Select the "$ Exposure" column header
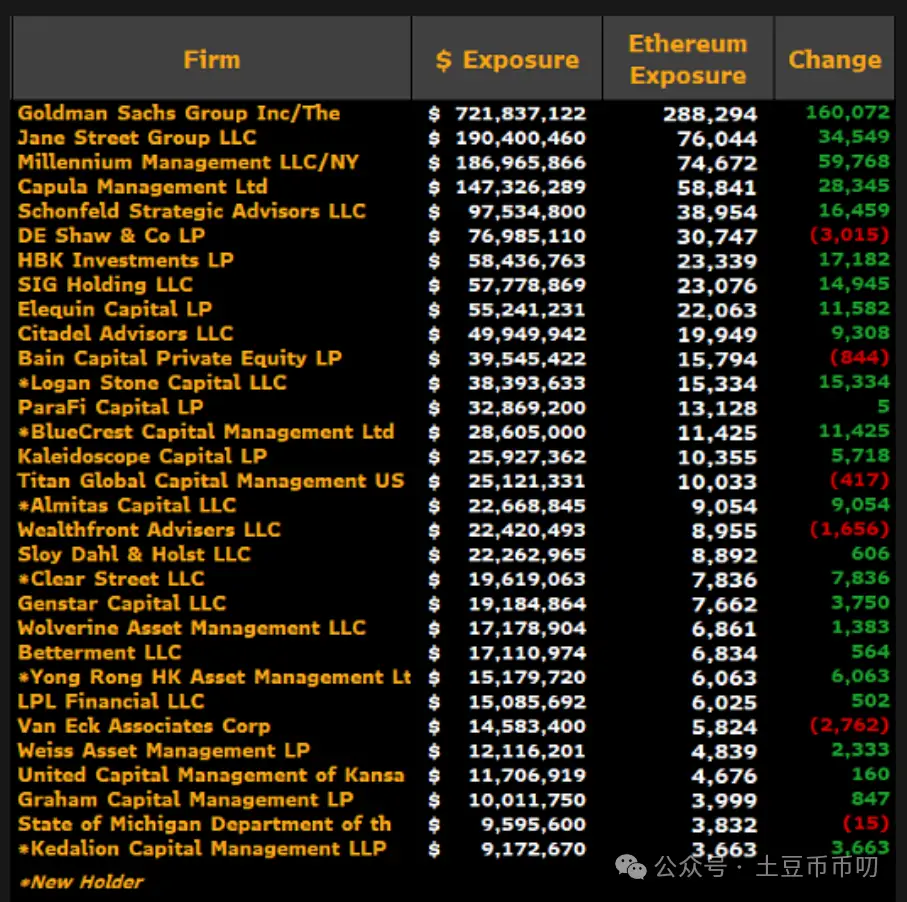Image resolution: width=907 pixels, height=902 pixels. 507,60
